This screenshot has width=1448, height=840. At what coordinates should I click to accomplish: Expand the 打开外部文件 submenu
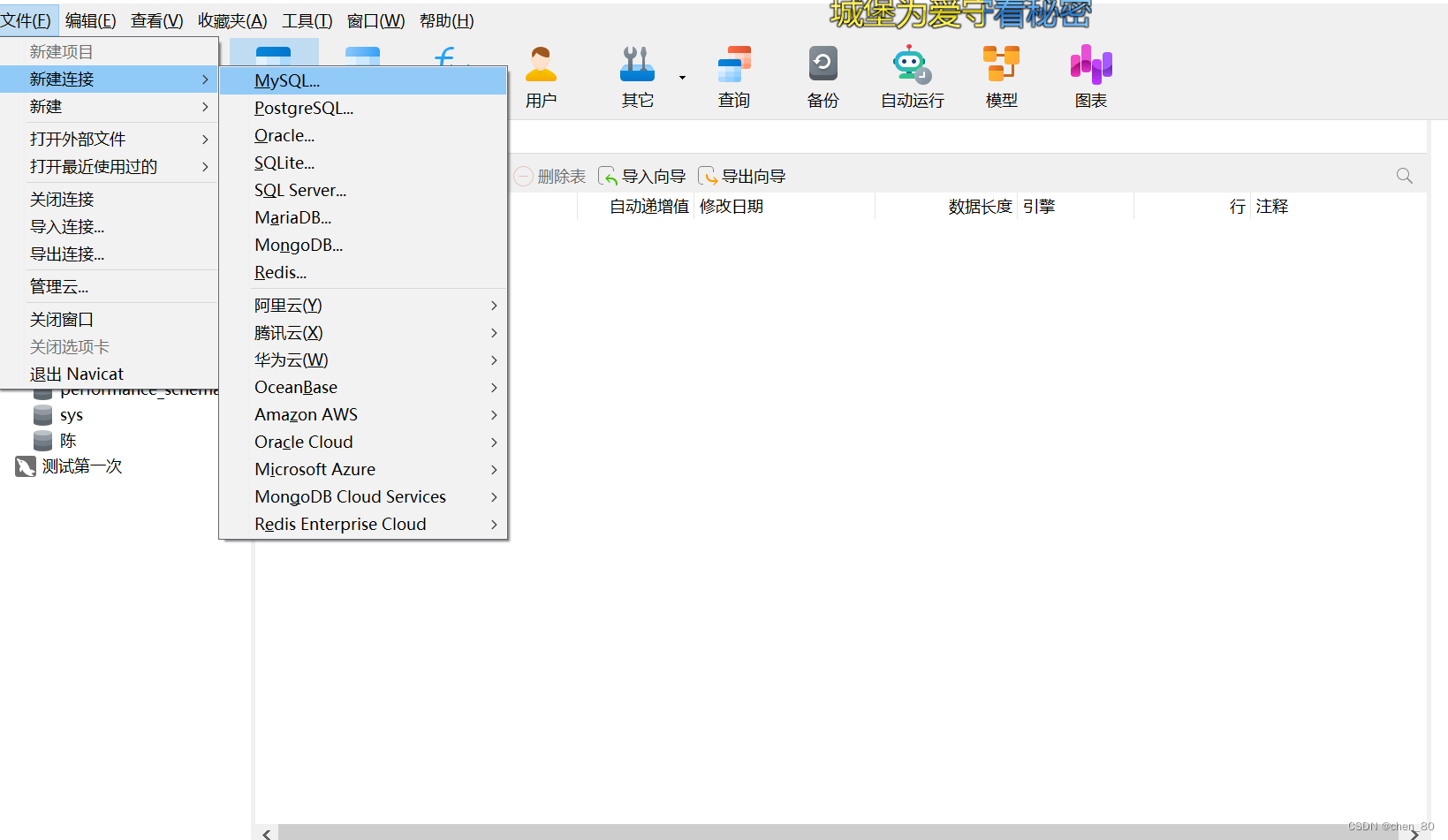pos(205,139)
